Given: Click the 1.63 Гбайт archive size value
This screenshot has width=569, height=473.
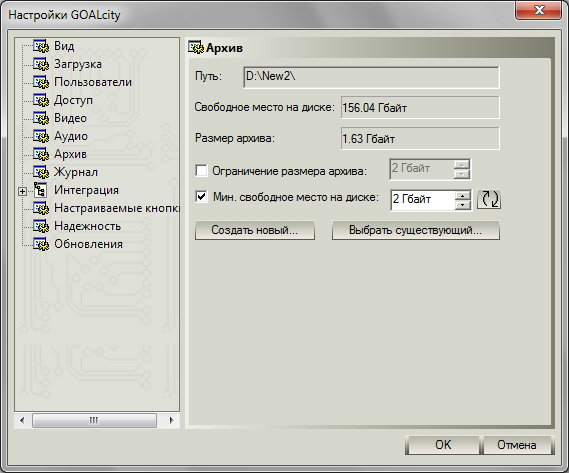Looking at the screenshot, I should tap(420, 138).
